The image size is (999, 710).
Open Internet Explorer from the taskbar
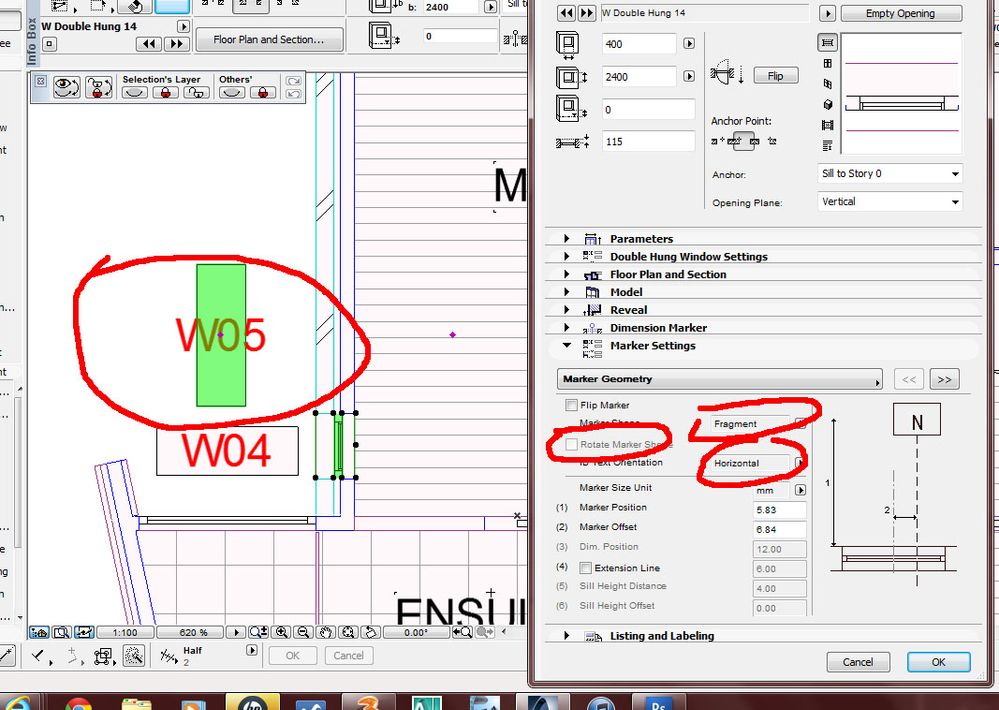coord(17,702)
